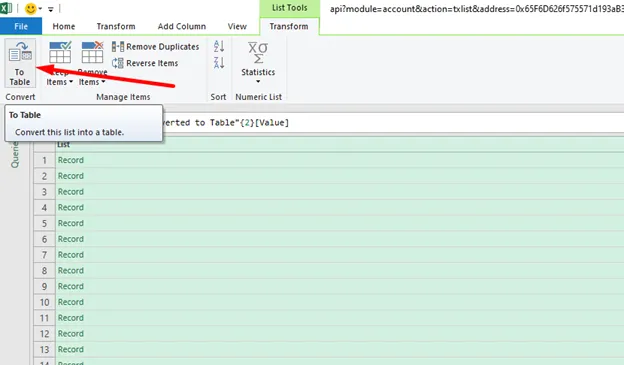This screenshot has height=365, width=624.
Task: Click the To Table convert button
Action: [x=20, y=63]
